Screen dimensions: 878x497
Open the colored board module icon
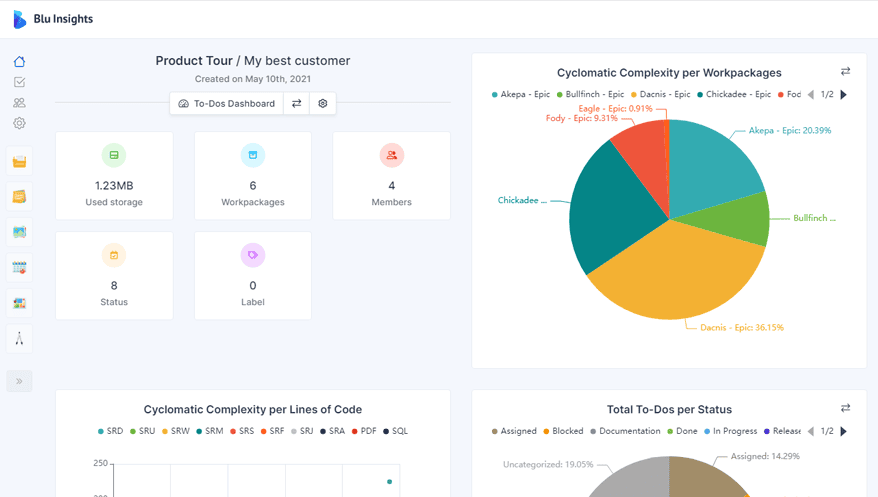click(19, 303)
